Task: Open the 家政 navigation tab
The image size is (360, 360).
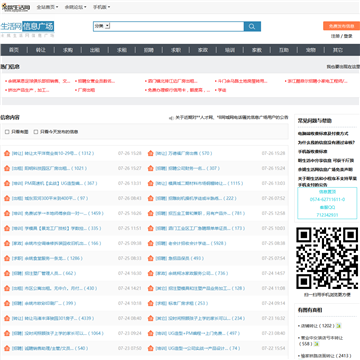Action: point(203,50)
